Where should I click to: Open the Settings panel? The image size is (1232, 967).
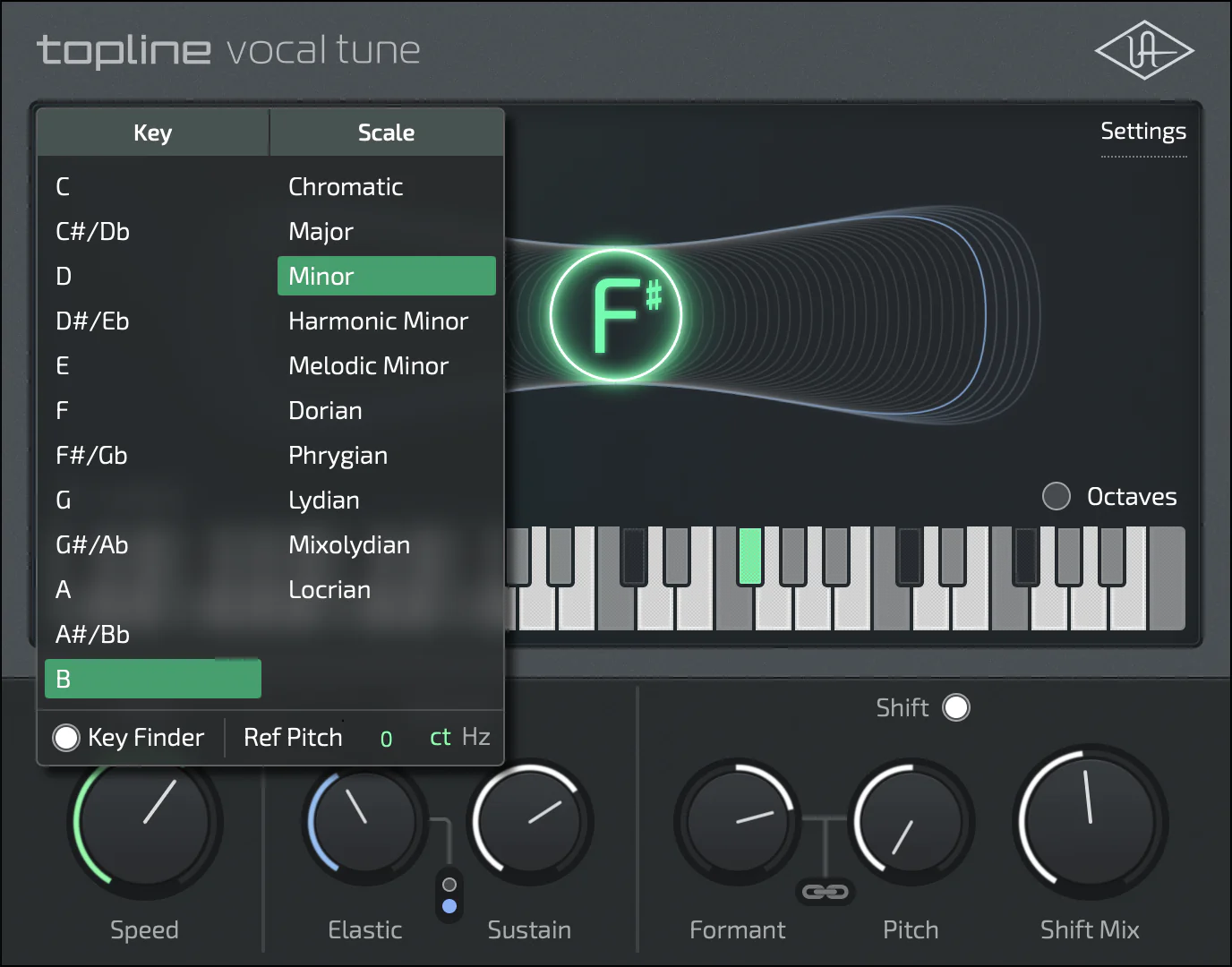click(x=1143, y=132)
